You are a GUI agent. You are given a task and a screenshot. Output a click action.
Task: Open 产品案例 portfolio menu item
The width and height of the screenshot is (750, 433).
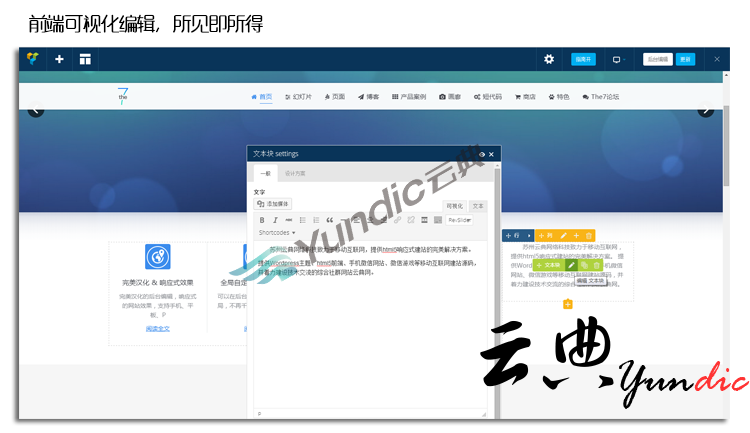tap(409, 97)
